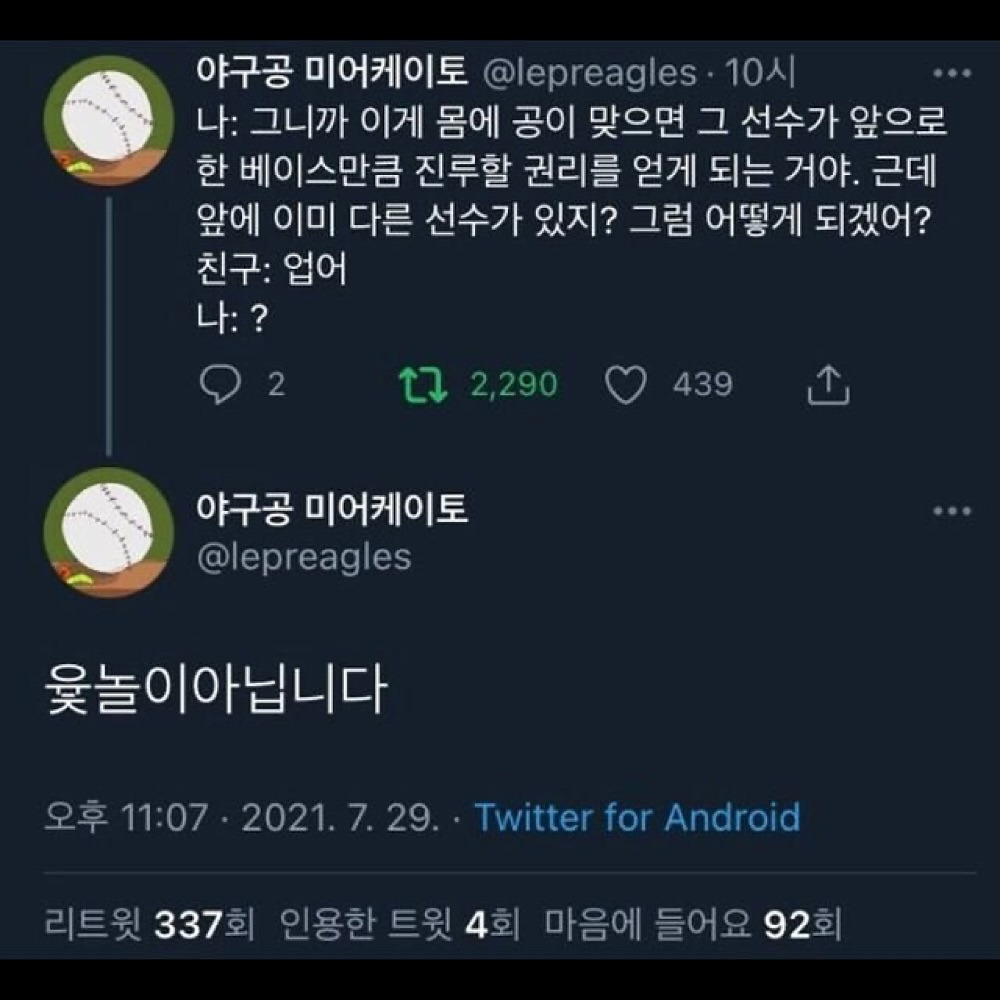
Task: Open the top tweet's three-dot more menu
Action: pyautogui.click(x=951, y=73)
